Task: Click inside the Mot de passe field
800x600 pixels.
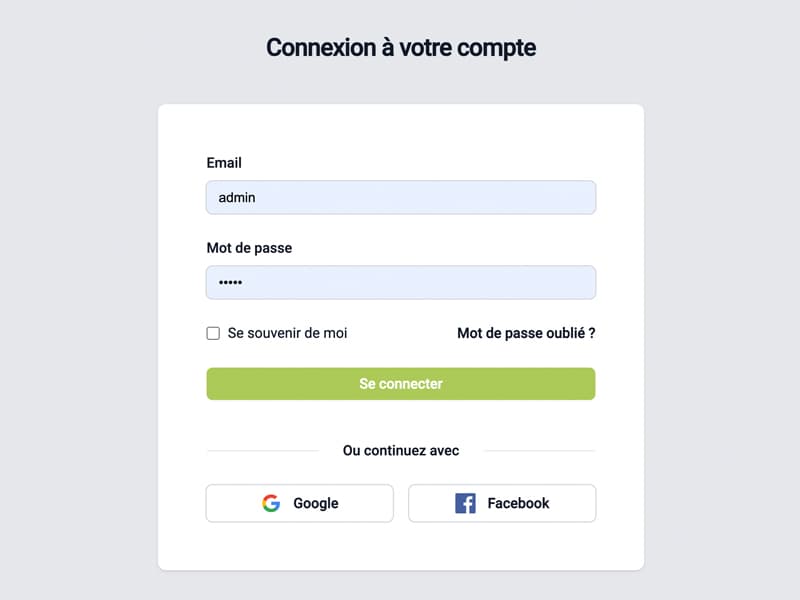Action: click(400, 282)
